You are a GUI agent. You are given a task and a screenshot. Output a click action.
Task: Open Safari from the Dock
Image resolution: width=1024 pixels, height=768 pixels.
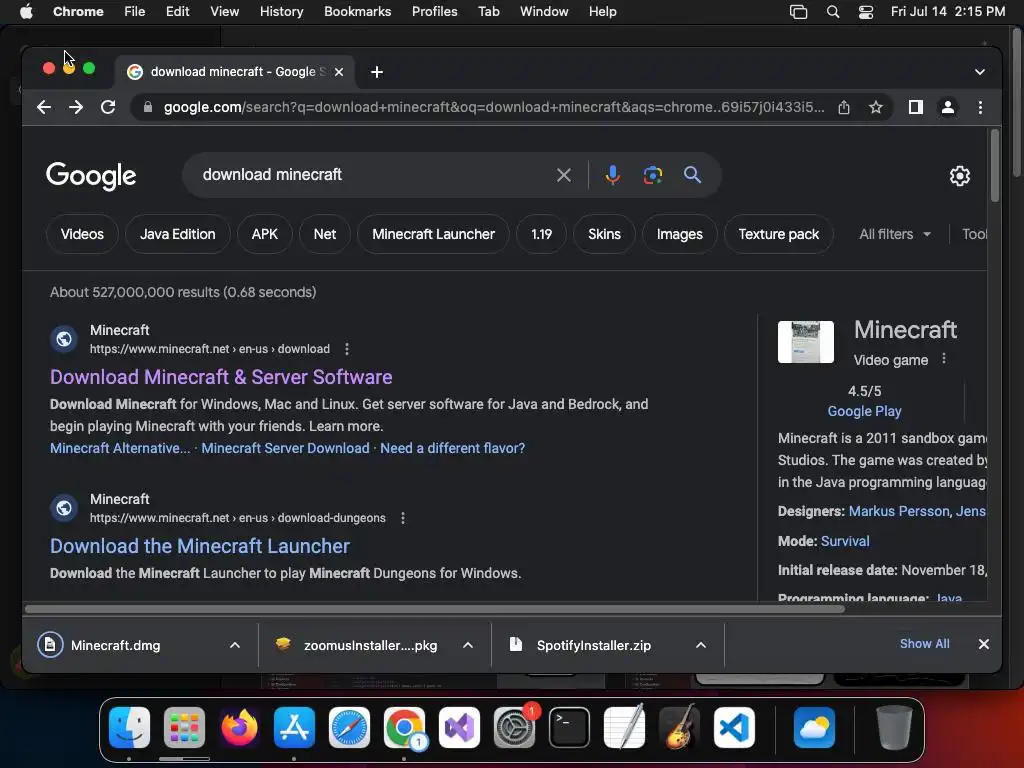tap(349, 727)
